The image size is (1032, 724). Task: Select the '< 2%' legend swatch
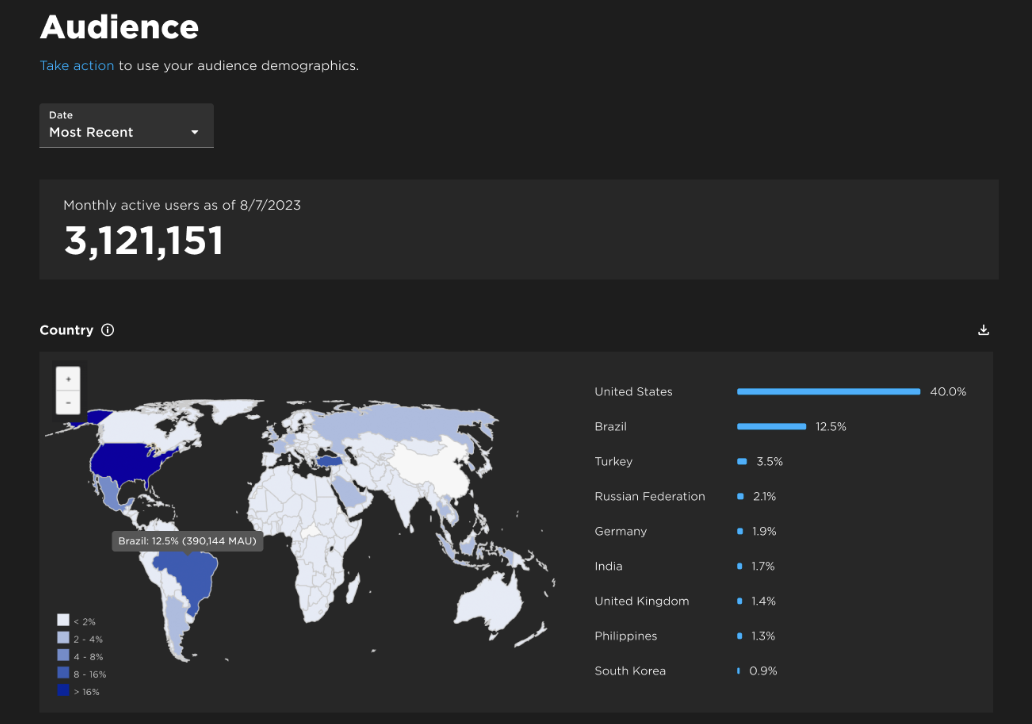[63, 619]
